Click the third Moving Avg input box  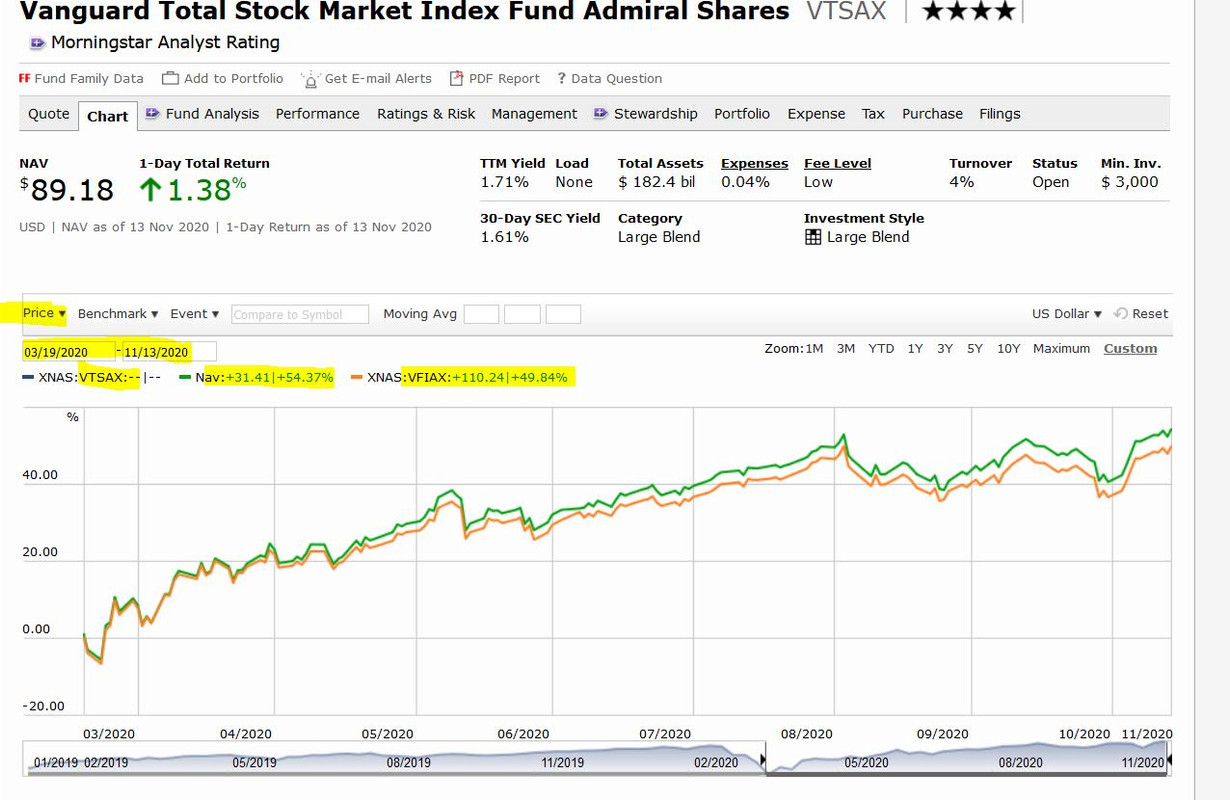(563, 314)
